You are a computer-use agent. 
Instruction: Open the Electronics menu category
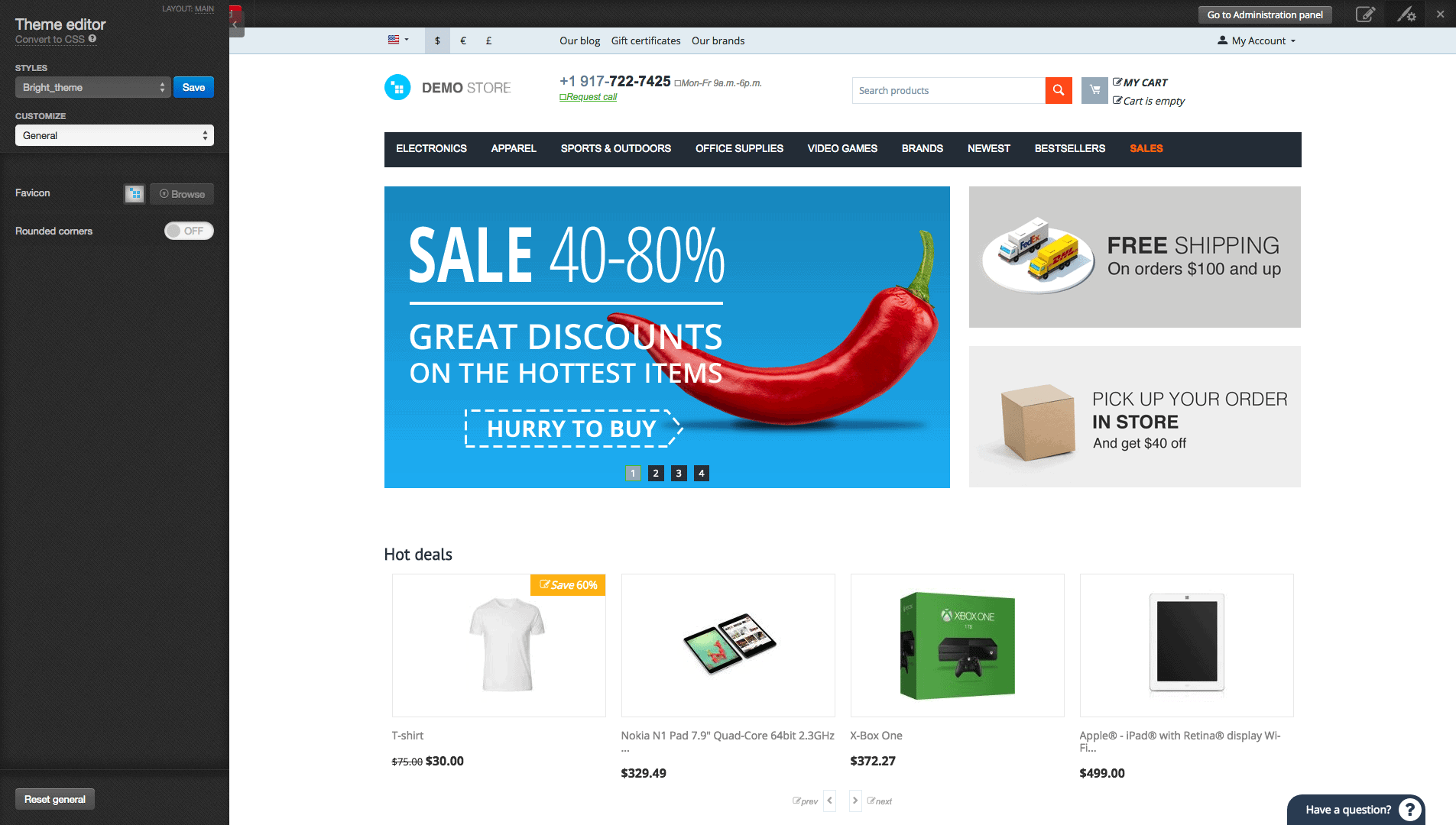tap(431, 148)
